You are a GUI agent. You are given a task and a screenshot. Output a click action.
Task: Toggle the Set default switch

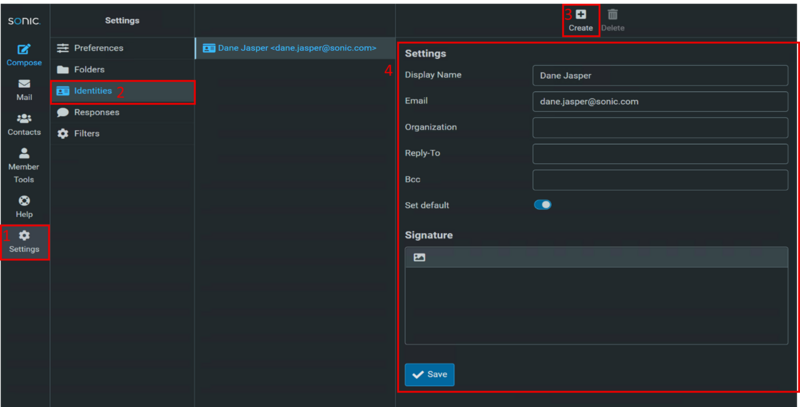[x=542, y=205]
